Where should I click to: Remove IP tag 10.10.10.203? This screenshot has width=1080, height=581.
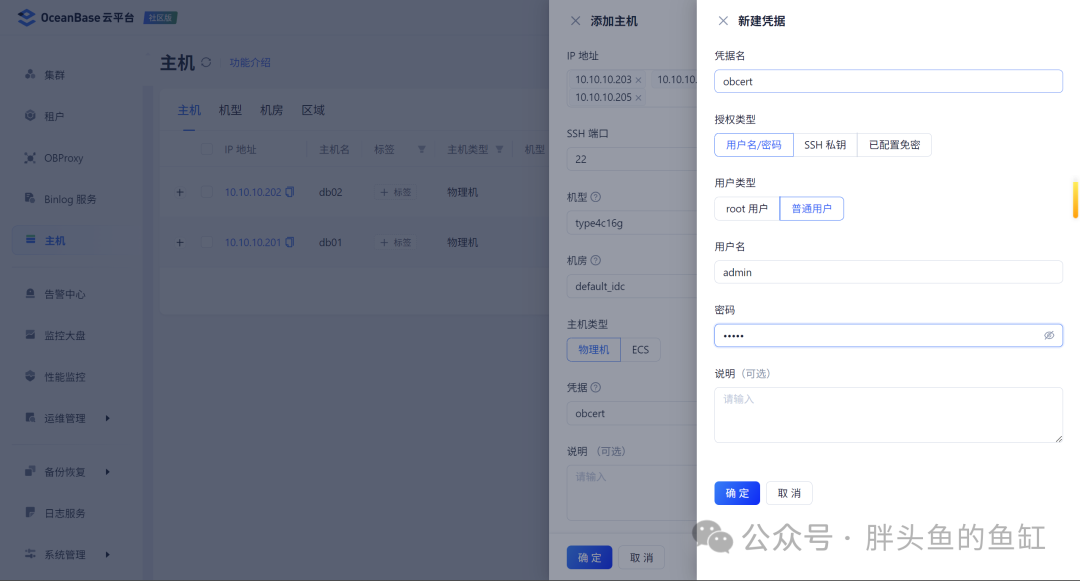click(638, 80)
